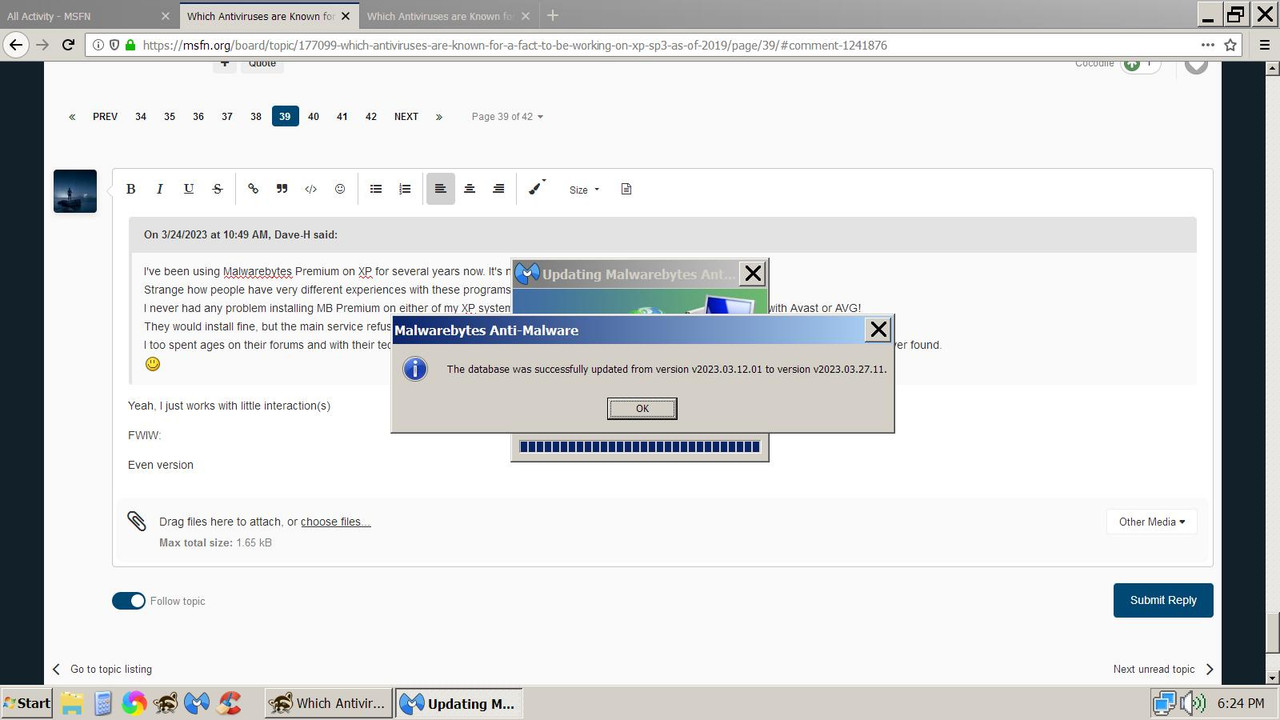The image size is (1280, 720).
Task: Click the browser address bar URL
Action: tap(515, 45)
